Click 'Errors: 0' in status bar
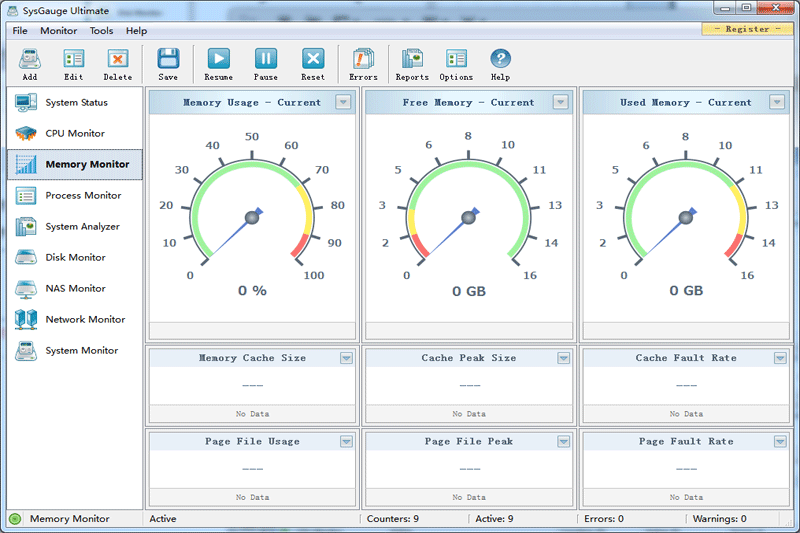The image size is (800, 533). [604, 519]
